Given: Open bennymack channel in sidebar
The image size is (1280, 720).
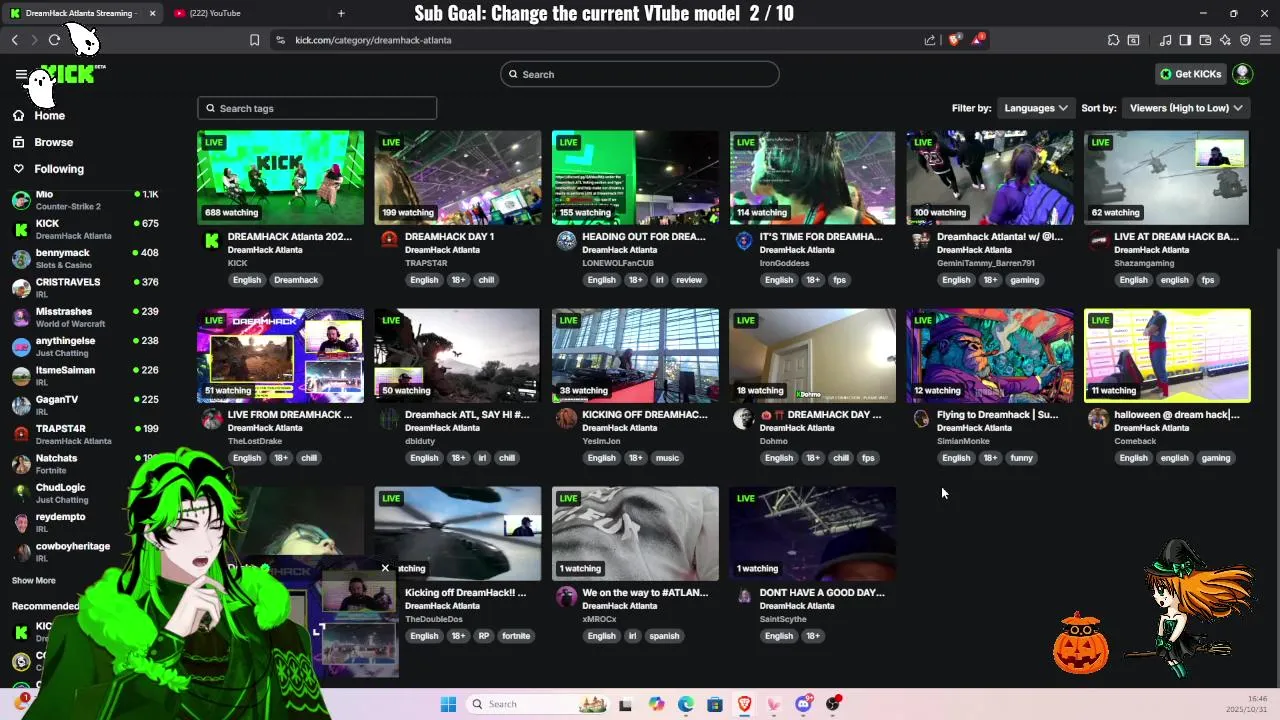Looking at the screenshot, I should [84, 259].
